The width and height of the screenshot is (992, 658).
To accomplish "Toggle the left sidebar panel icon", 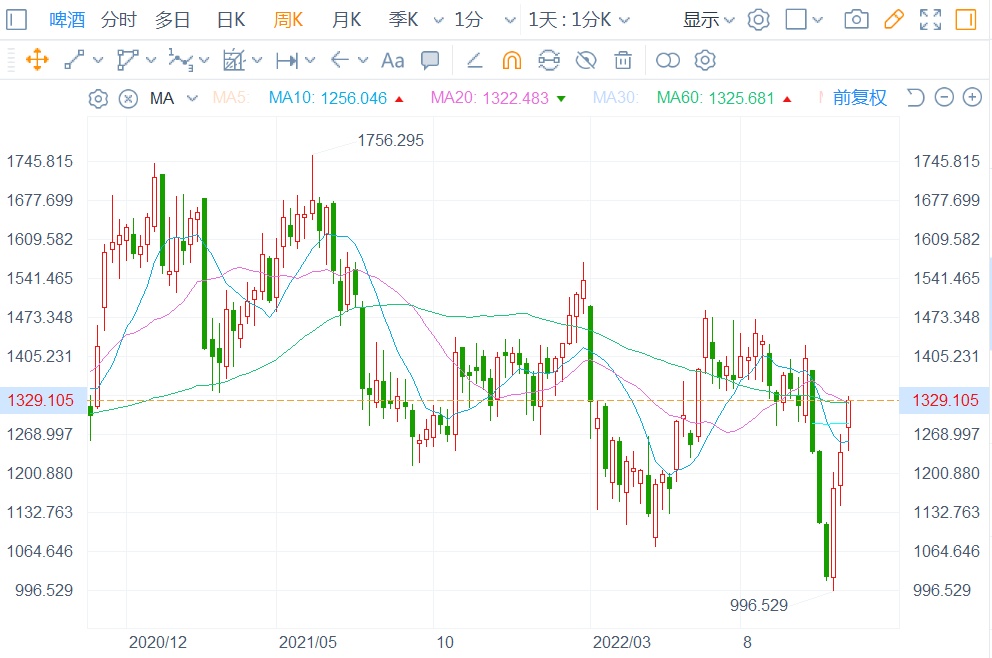I will (x=16, y=19).
